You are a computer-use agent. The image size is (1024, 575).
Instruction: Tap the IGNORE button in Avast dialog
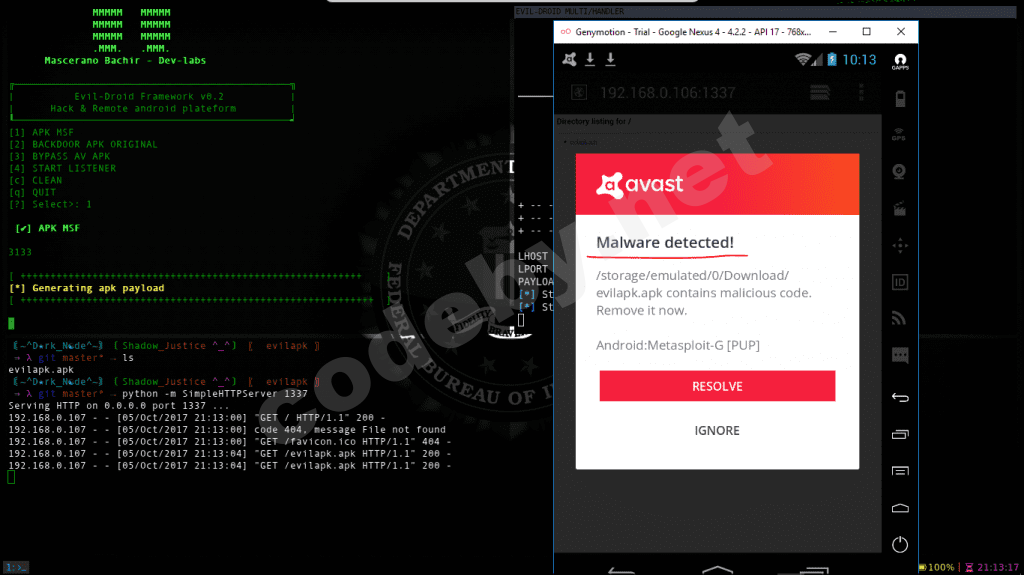(x=717, y=431)
